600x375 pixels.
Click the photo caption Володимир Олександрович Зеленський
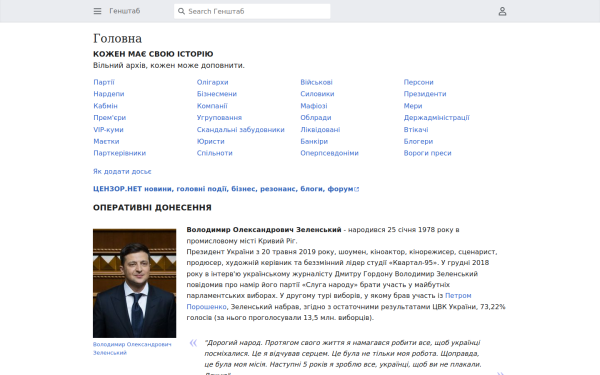tap(132, 348)
